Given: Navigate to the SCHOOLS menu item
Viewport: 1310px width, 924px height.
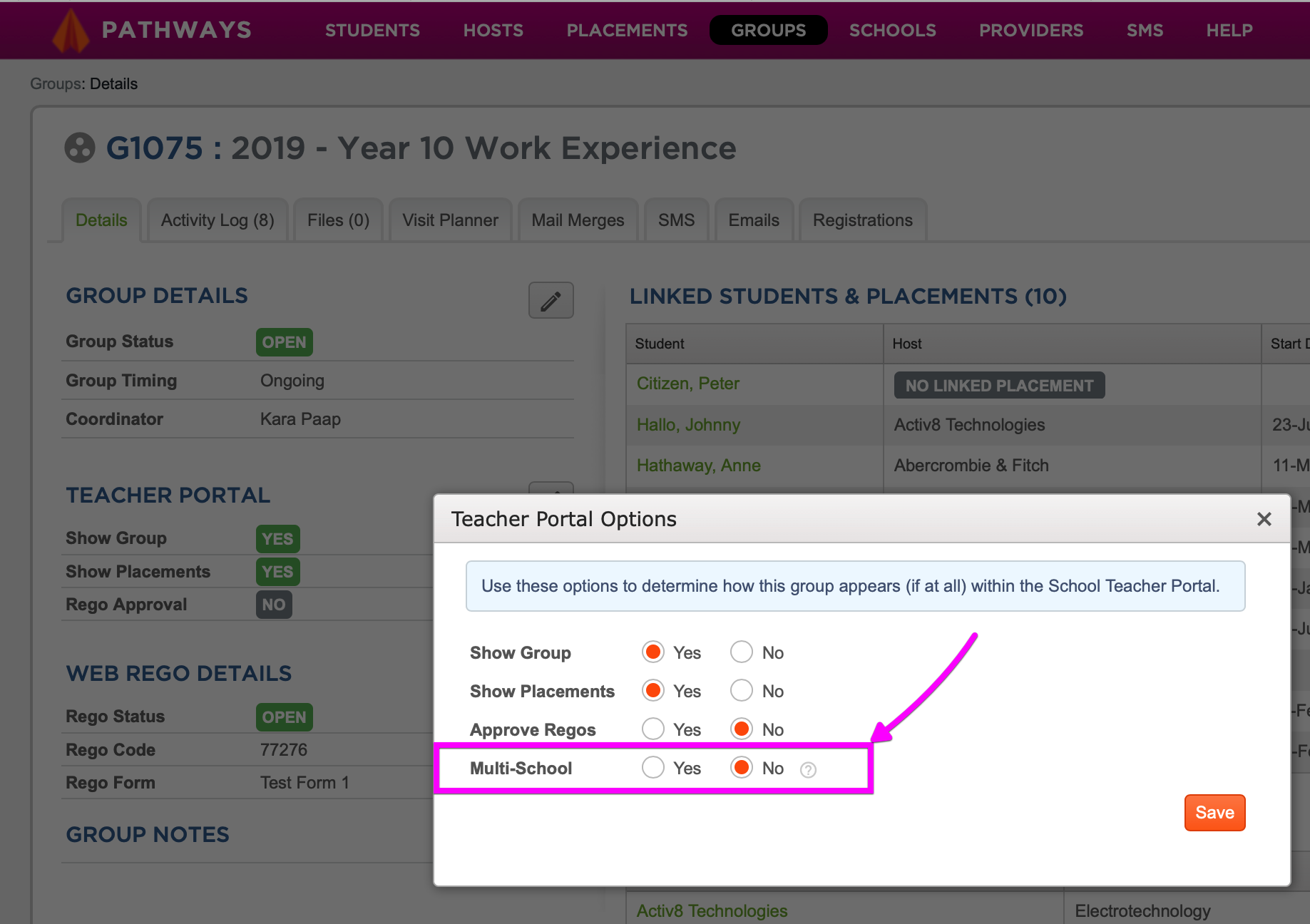Looking at the screenshot, I should point(892,30).
